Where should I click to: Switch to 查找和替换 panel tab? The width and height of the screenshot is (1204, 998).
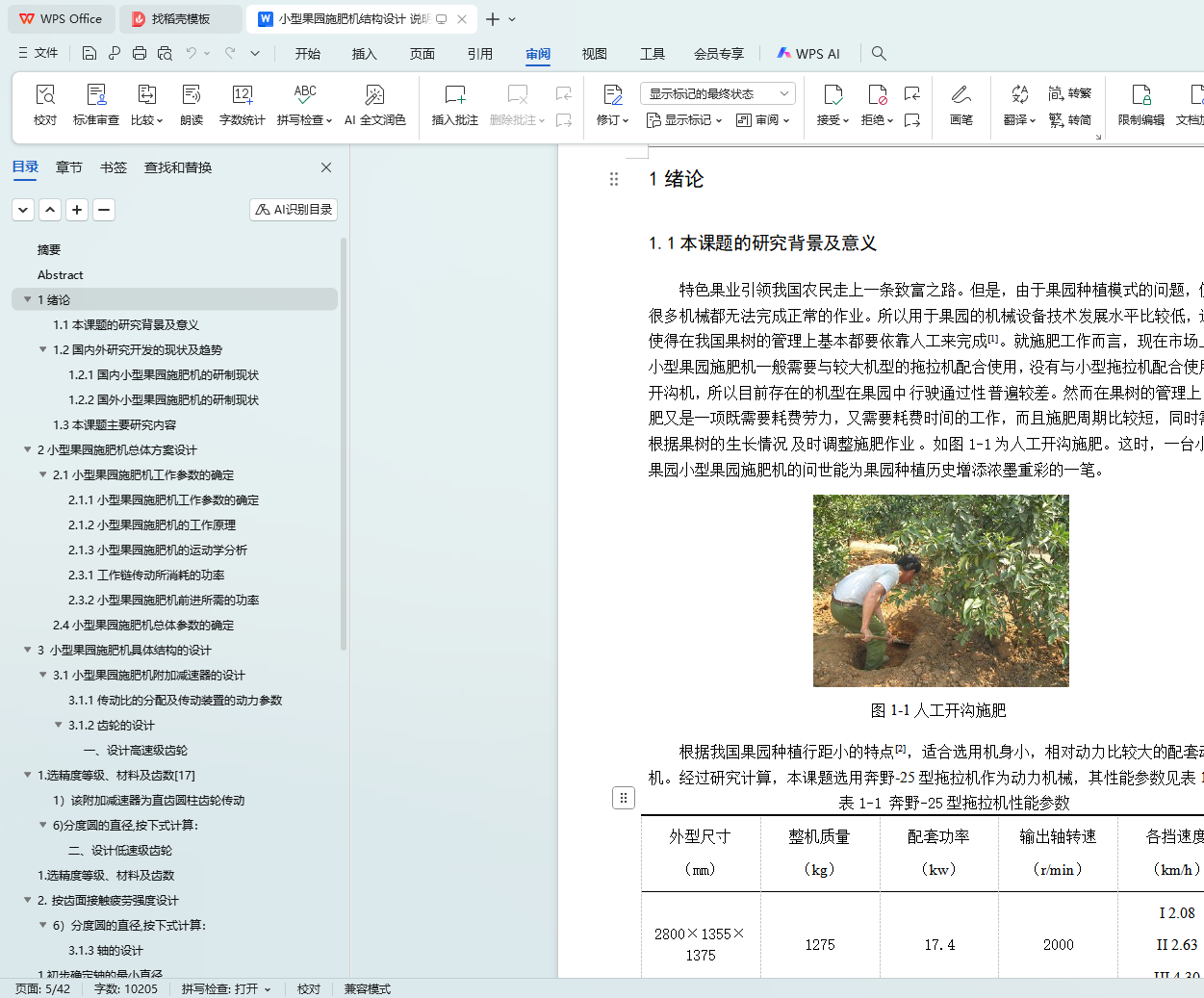tap(178, 167)
